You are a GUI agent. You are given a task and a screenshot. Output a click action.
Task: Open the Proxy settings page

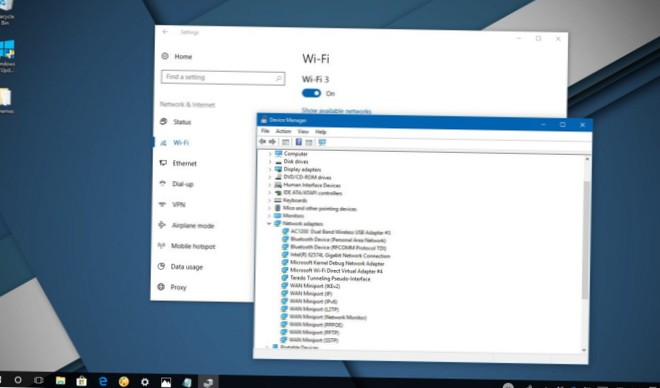[172, 287]
